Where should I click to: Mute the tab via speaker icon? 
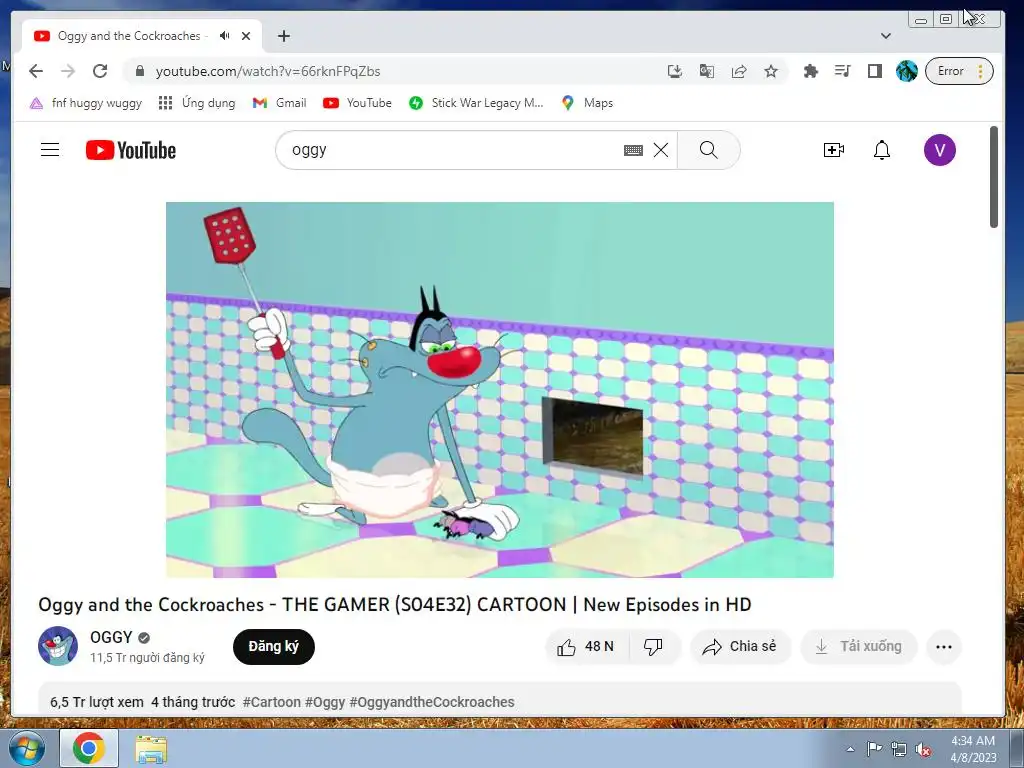pyautogui.click(x=225, y=36)
